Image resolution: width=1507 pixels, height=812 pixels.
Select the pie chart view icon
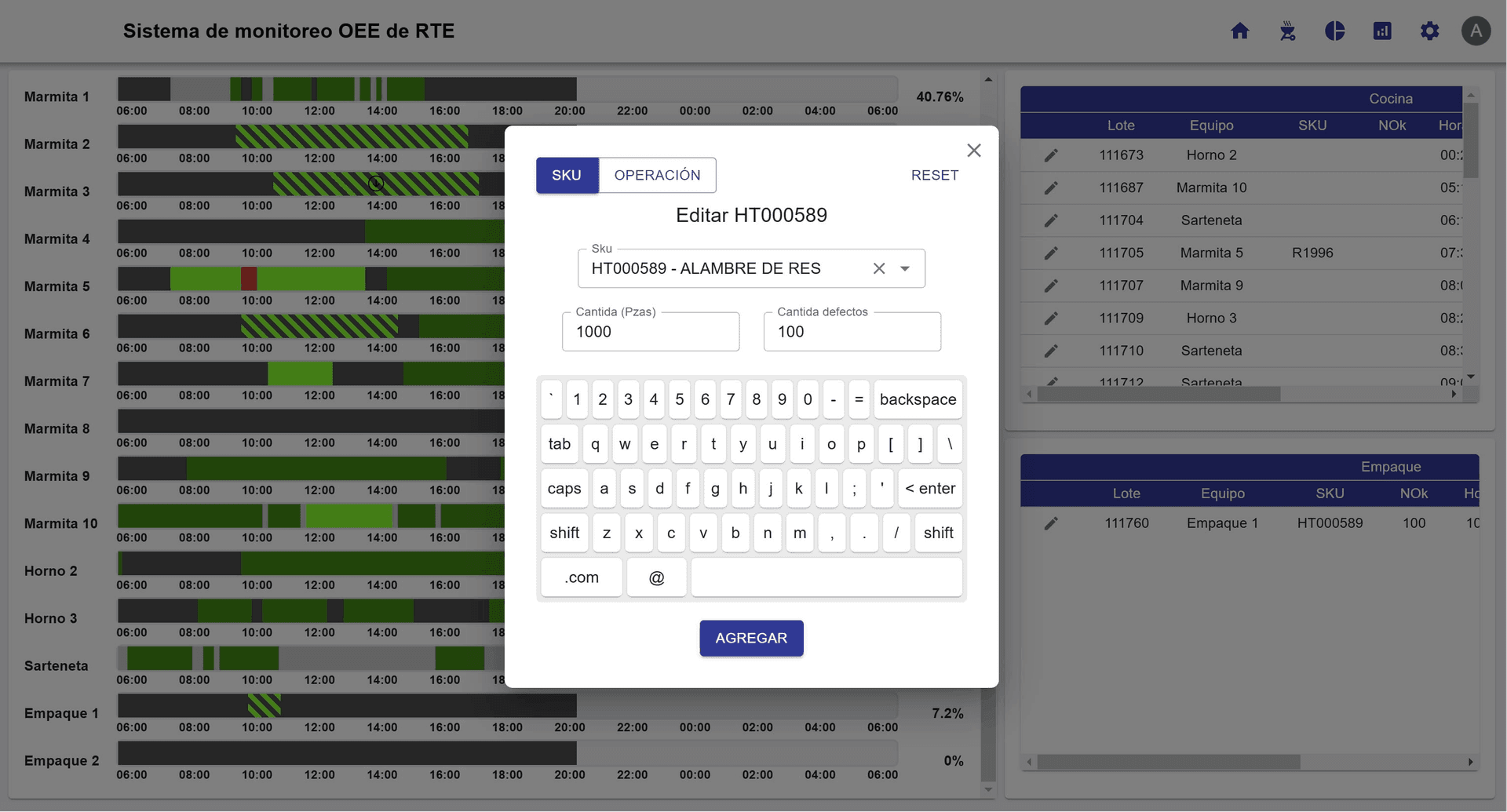click(1335, 31)
